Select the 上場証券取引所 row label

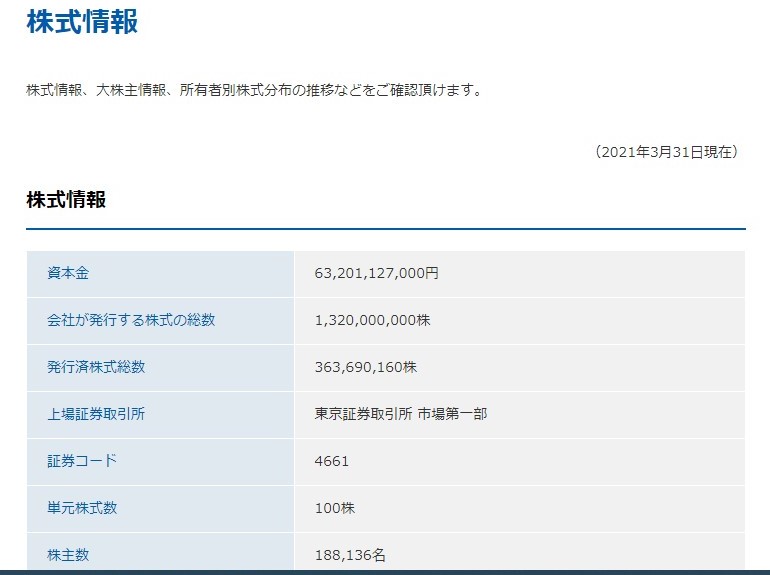96,413
